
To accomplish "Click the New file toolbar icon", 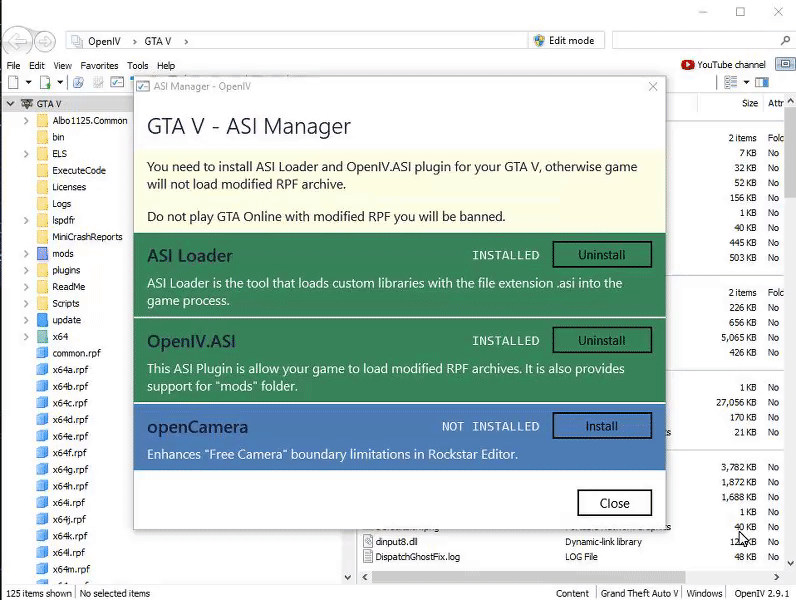I will coord(14,82).
